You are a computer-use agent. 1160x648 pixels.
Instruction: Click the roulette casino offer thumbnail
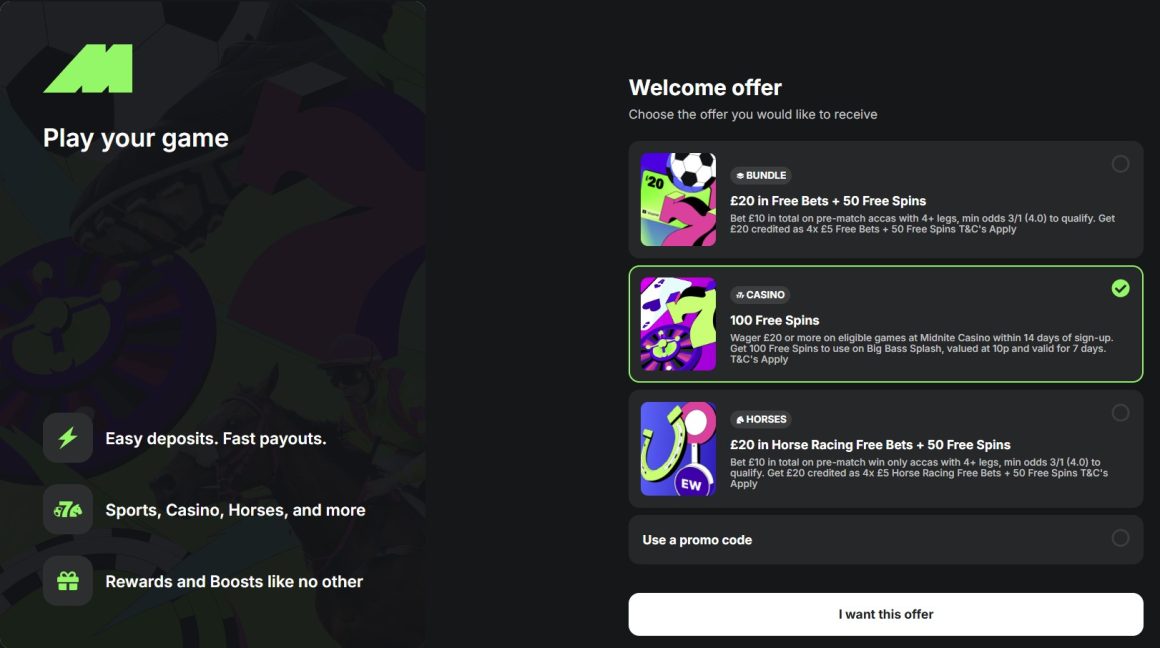(x=678, y=324)
